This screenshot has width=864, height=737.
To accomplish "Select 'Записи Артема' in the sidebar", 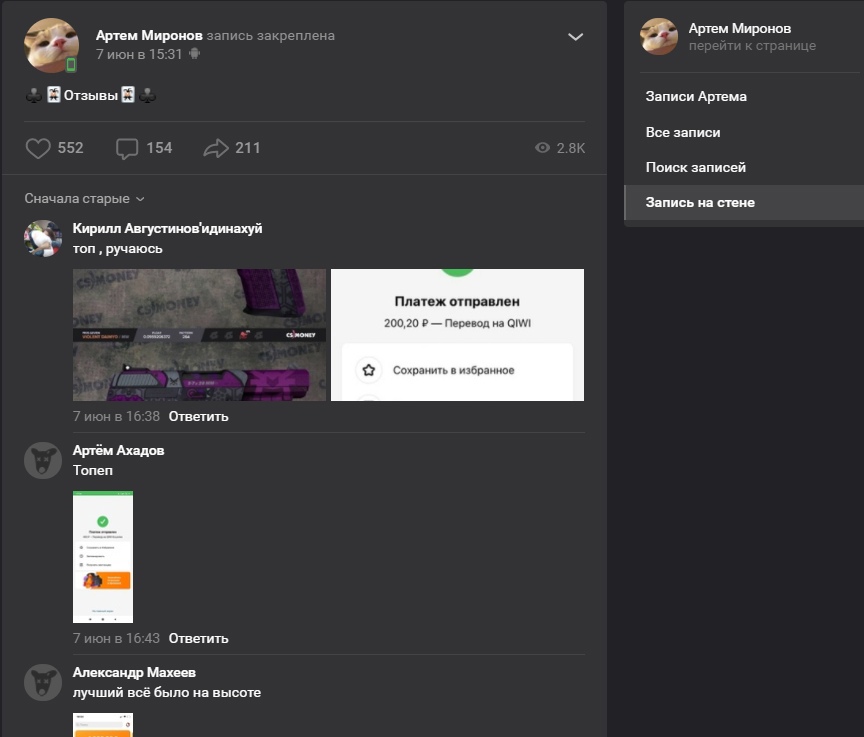I will [x=696, y=97].
